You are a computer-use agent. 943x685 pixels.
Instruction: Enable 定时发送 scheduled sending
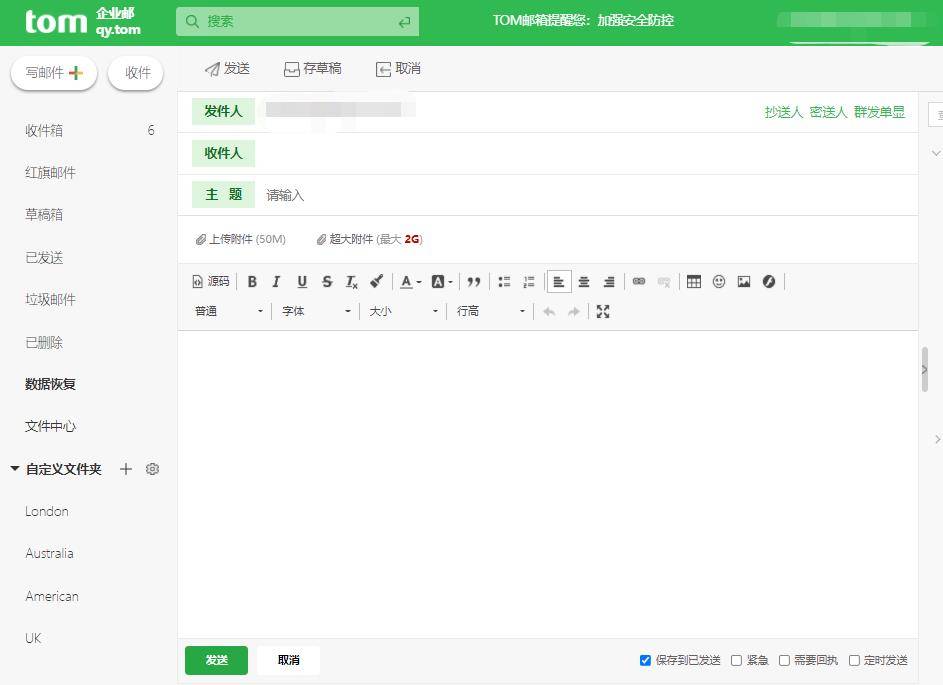(852, 660)
